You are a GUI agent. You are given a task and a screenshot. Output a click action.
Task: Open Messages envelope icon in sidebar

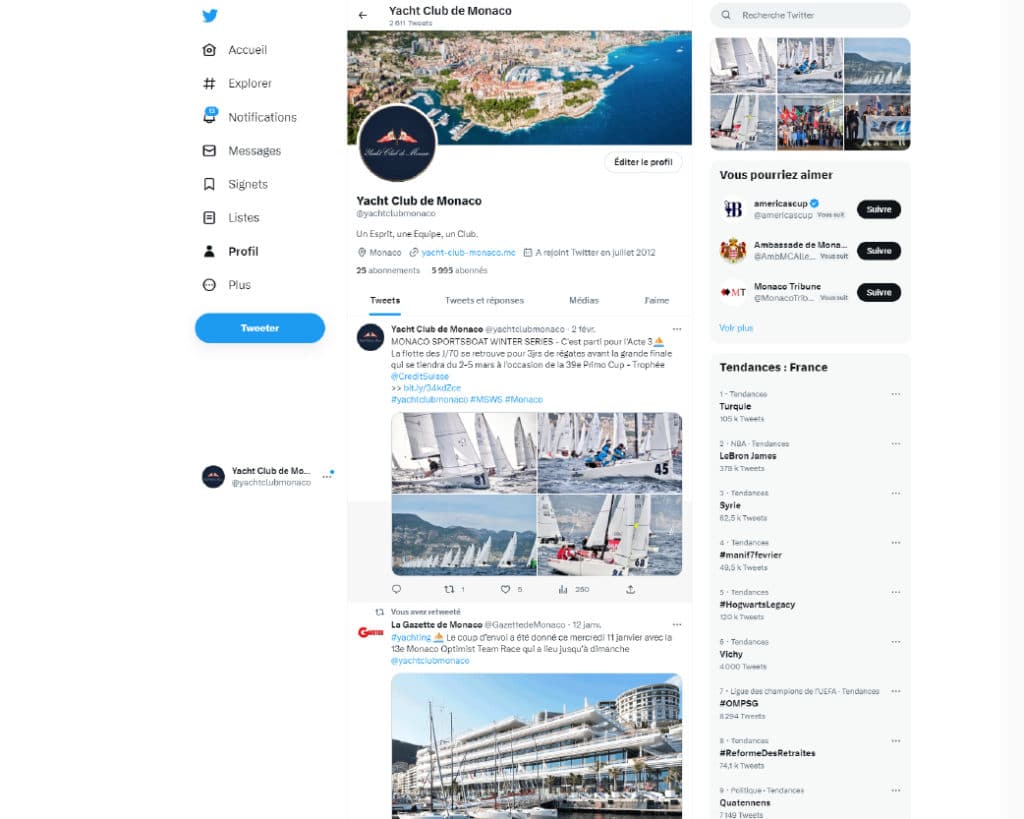209,151
